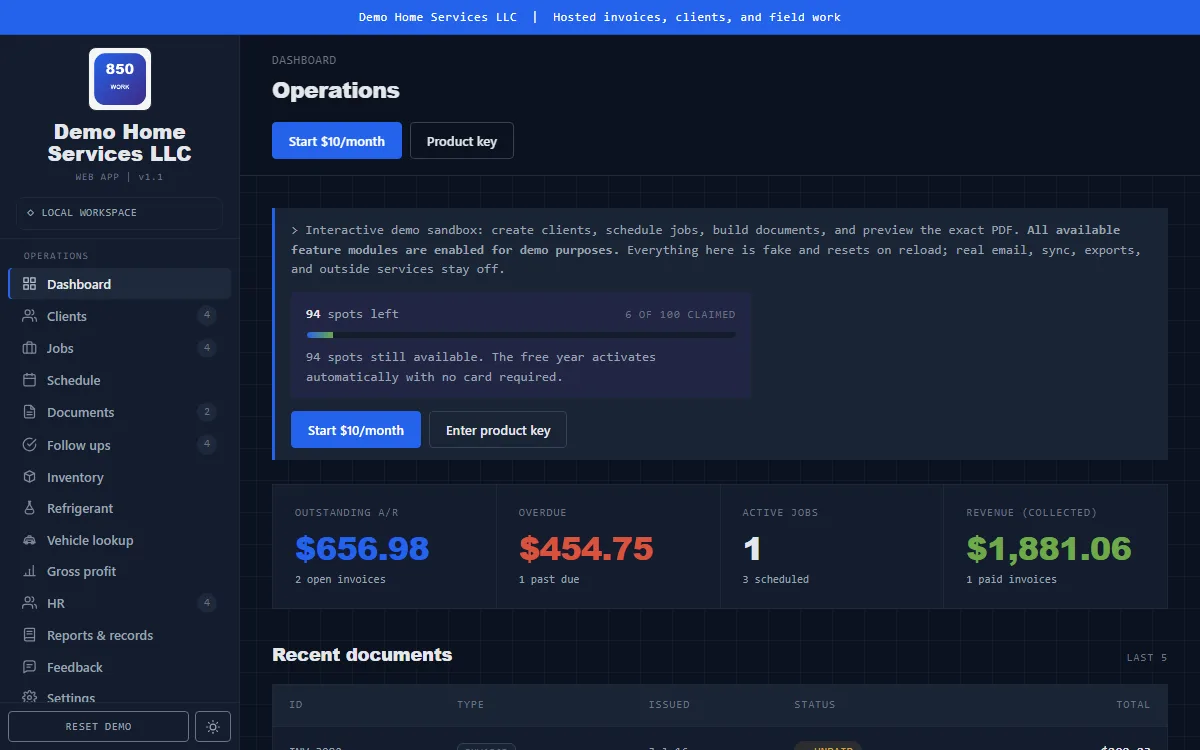Screen dimensions: 1200x750
Task: Open the HR section
Action: click(120, 603)
